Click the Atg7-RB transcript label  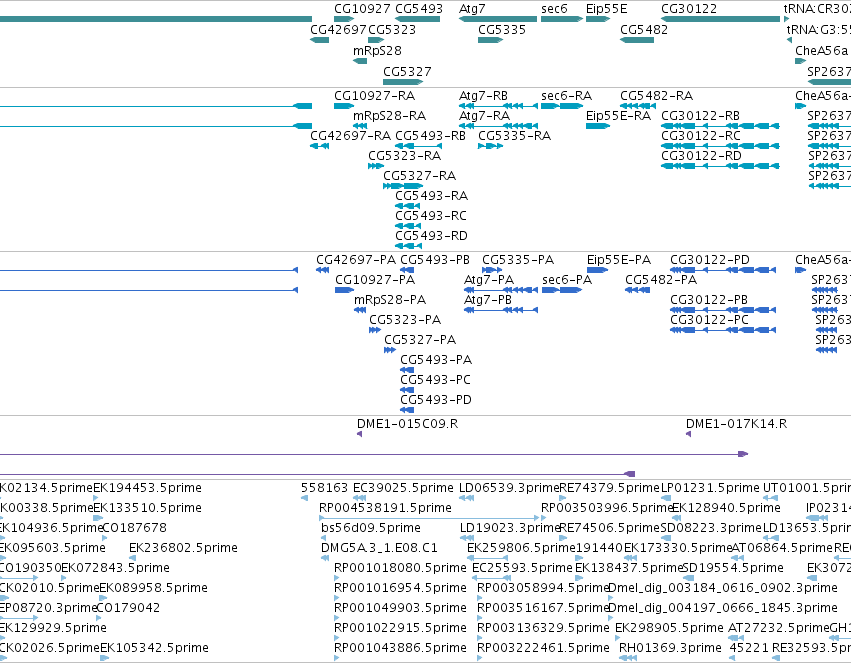click(x=483, y=96)
